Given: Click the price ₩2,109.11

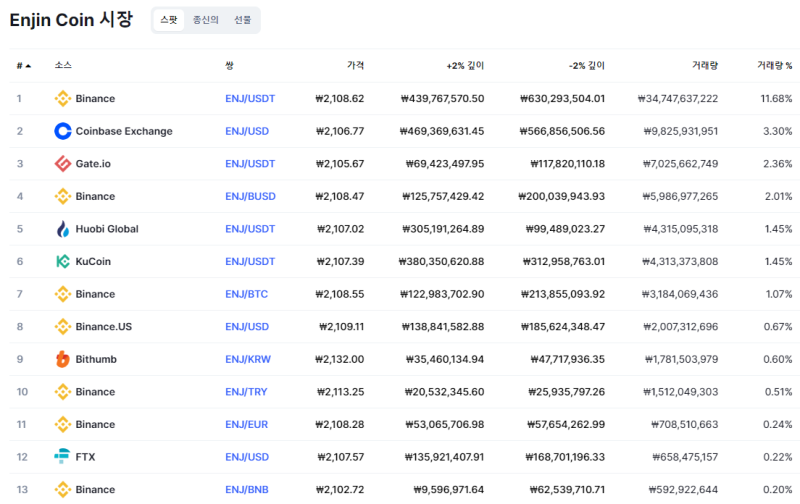Looking at the screenshot, I should 342,327.
